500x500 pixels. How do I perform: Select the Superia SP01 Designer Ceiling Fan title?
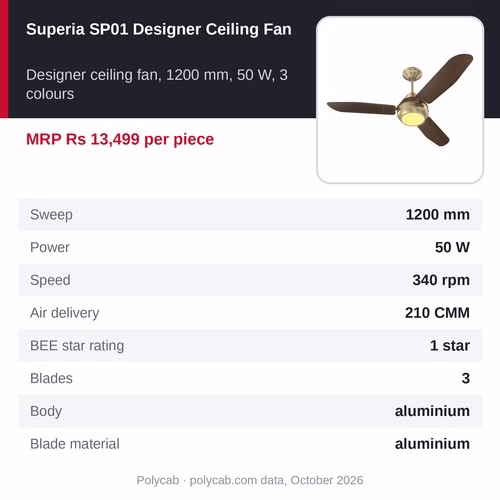[159, 29]
